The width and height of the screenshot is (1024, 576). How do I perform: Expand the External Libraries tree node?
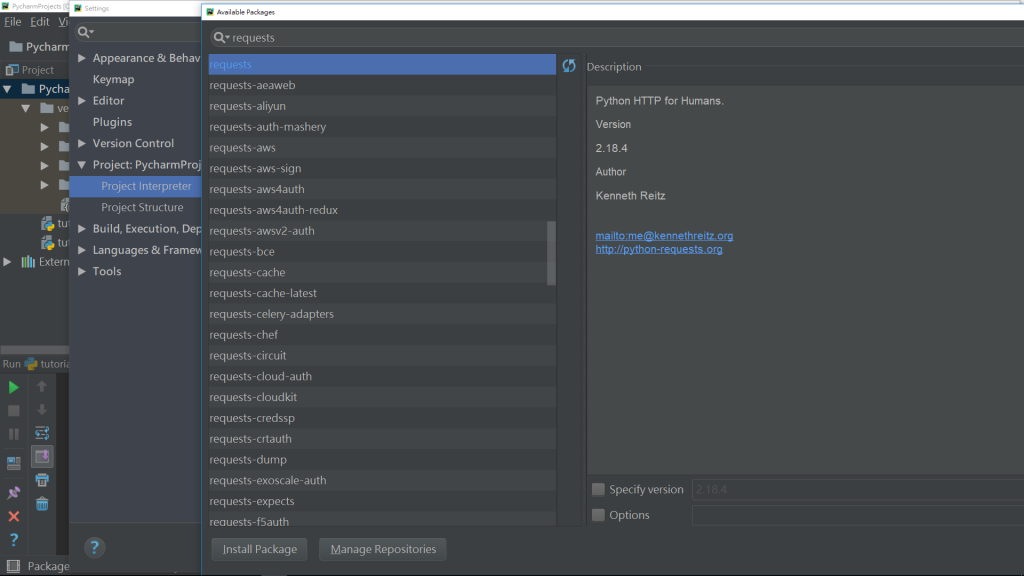point(7,262)
